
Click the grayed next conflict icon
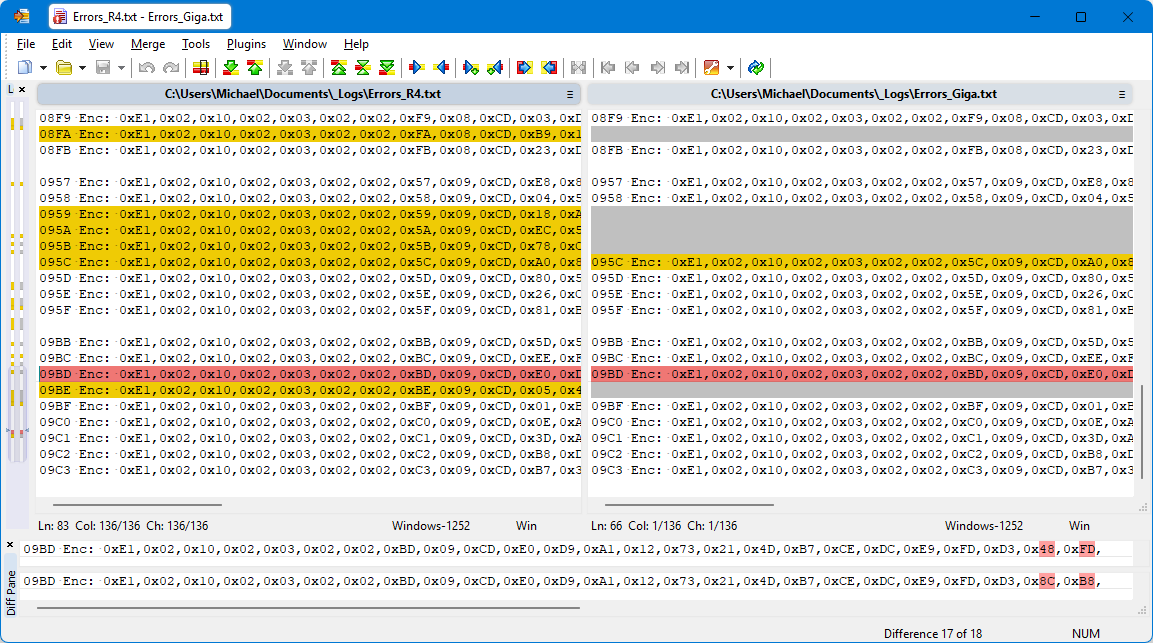285,68
